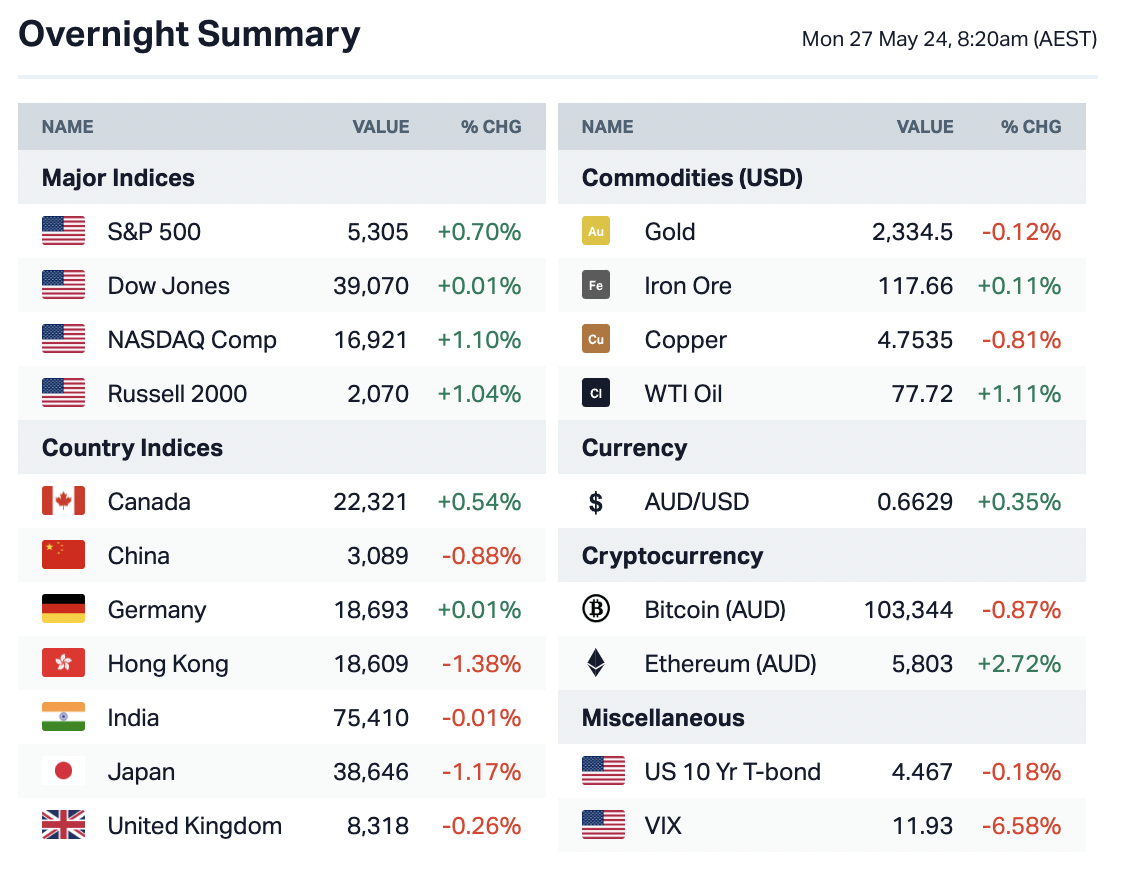Viewport: 1126px width, 874px height.
Task: Click the Gold 'Au' commodity icon
Action: (x=596, y=232)
